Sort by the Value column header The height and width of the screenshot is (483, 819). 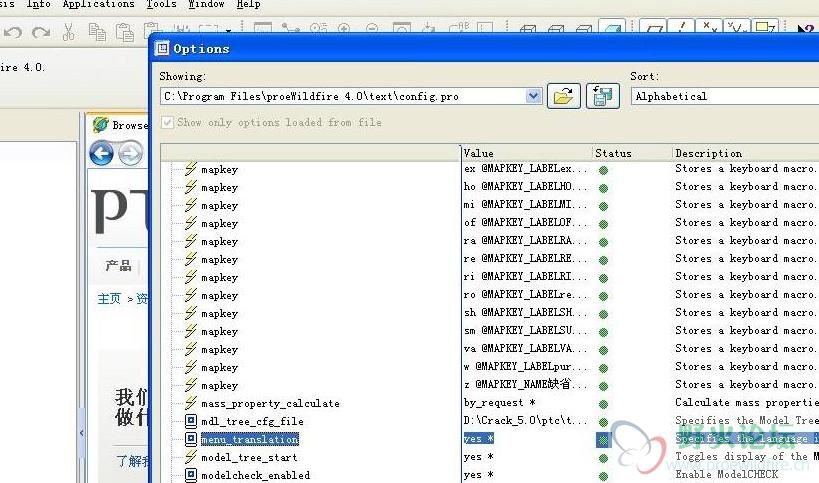[x=527, y=153]
